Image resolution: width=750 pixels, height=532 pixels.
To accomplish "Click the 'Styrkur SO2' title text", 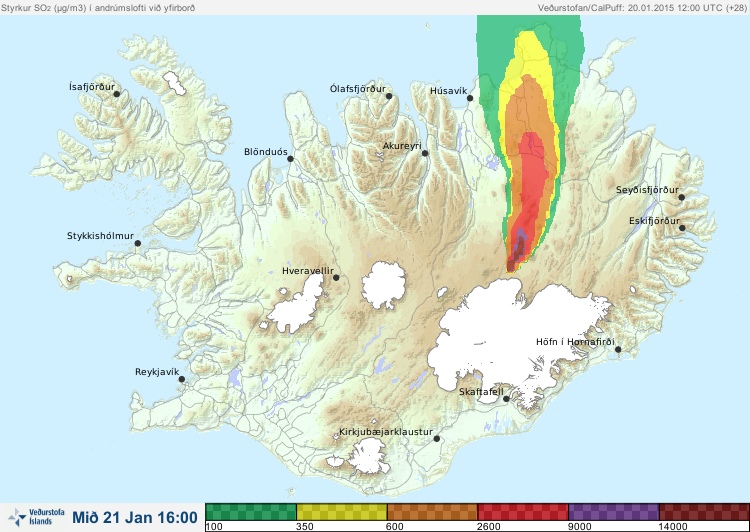I will [x=98, y=8].
